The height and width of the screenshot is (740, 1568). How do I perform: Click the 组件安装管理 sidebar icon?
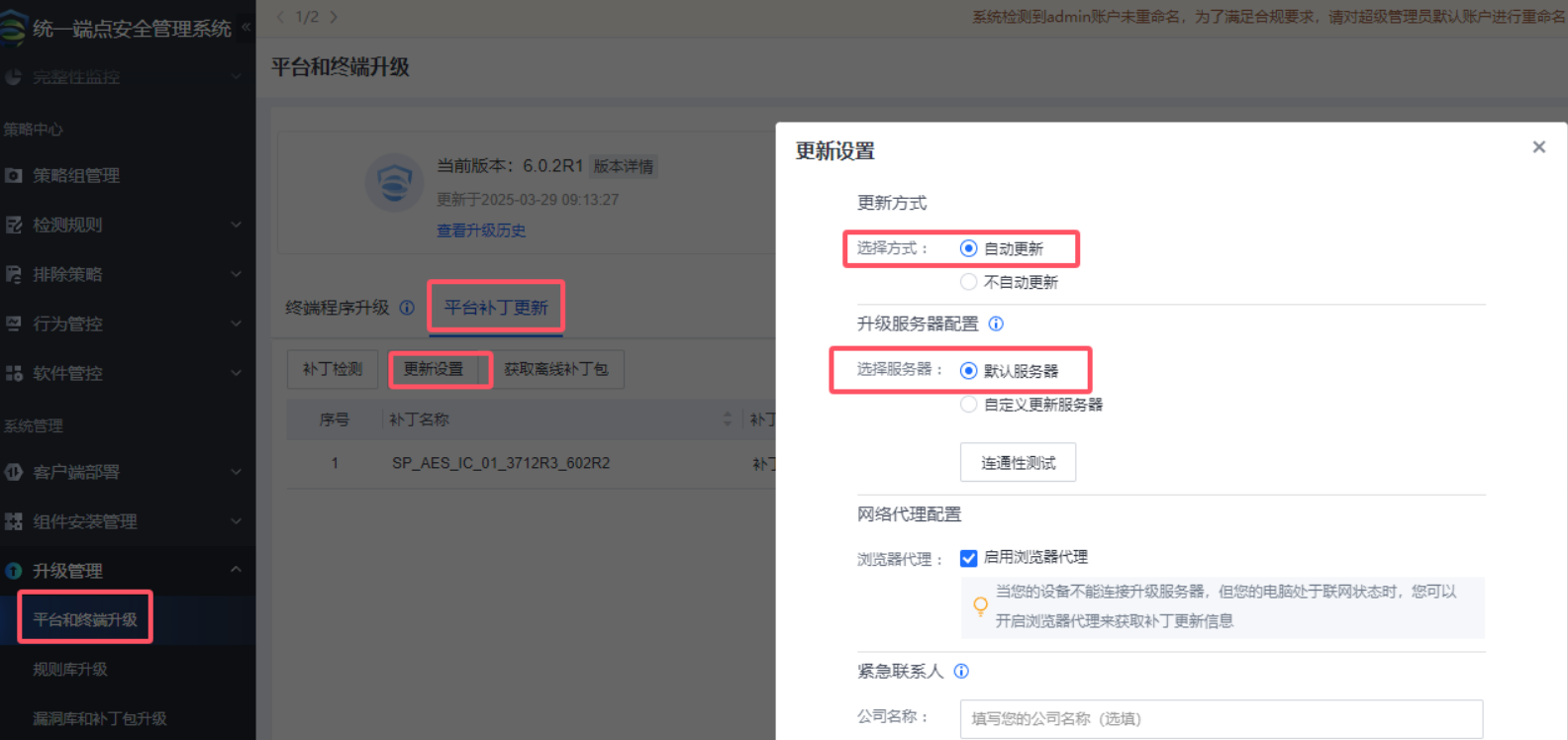pos(14,521)
